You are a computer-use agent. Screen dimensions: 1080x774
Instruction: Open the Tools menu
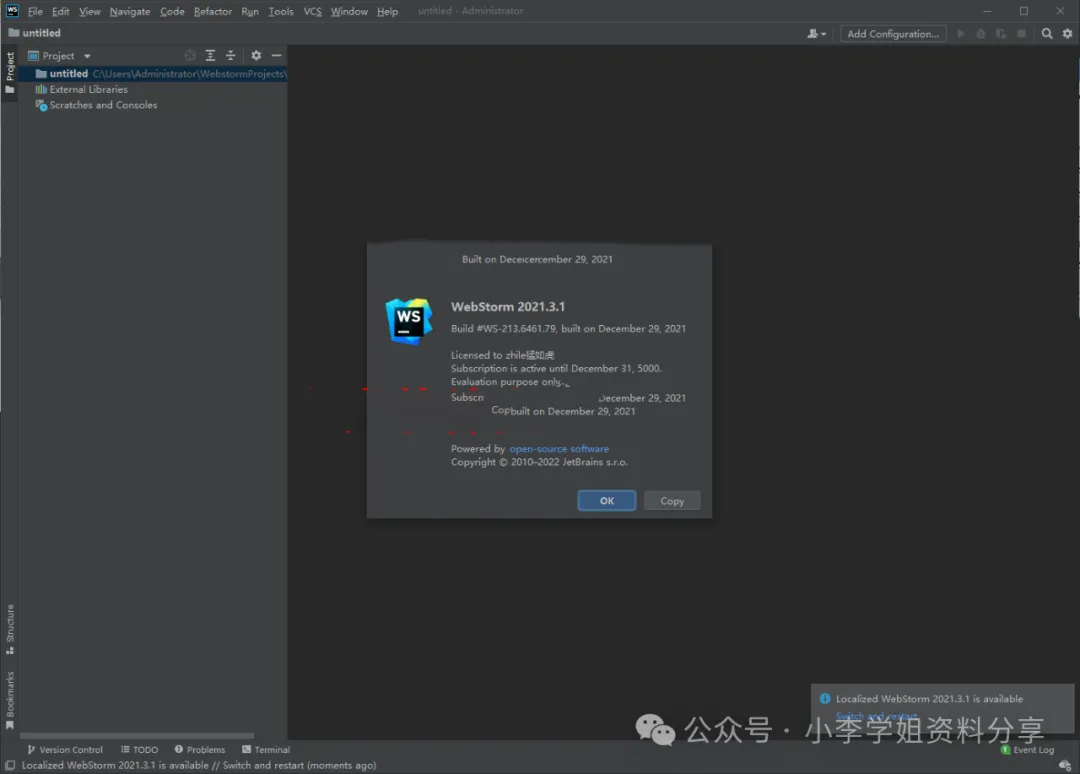tap(281, 11)
